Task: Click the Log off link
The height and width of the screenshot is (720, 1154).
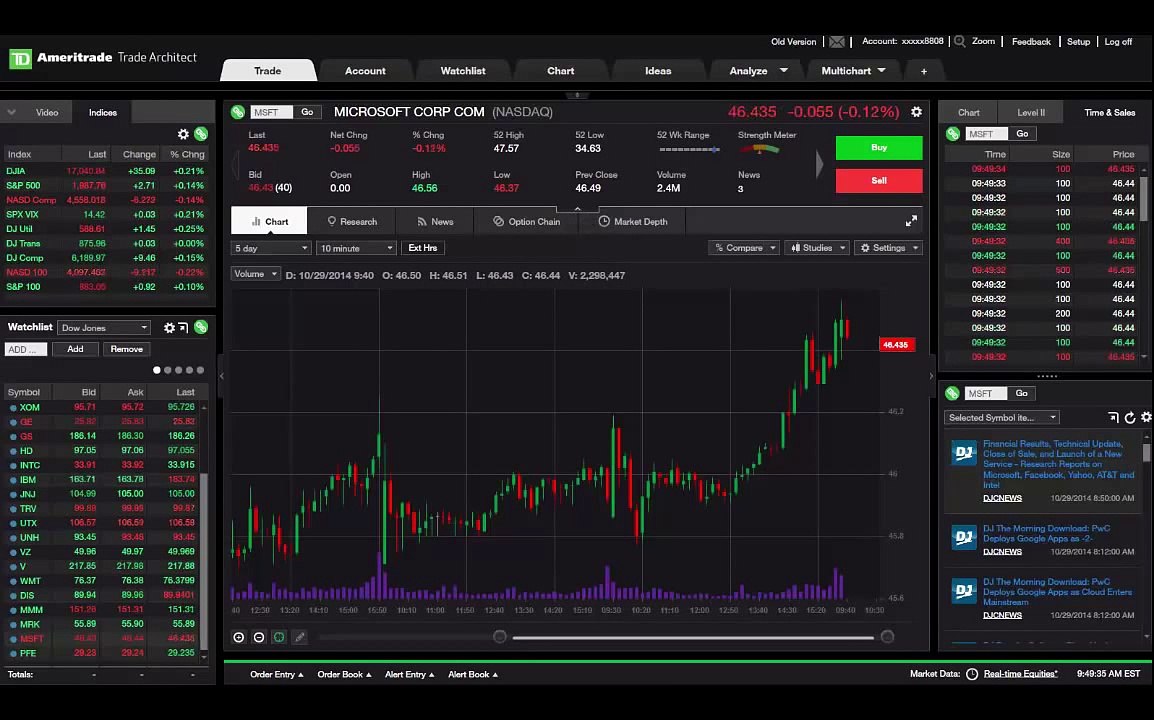Action: [x=1118, y=42]
